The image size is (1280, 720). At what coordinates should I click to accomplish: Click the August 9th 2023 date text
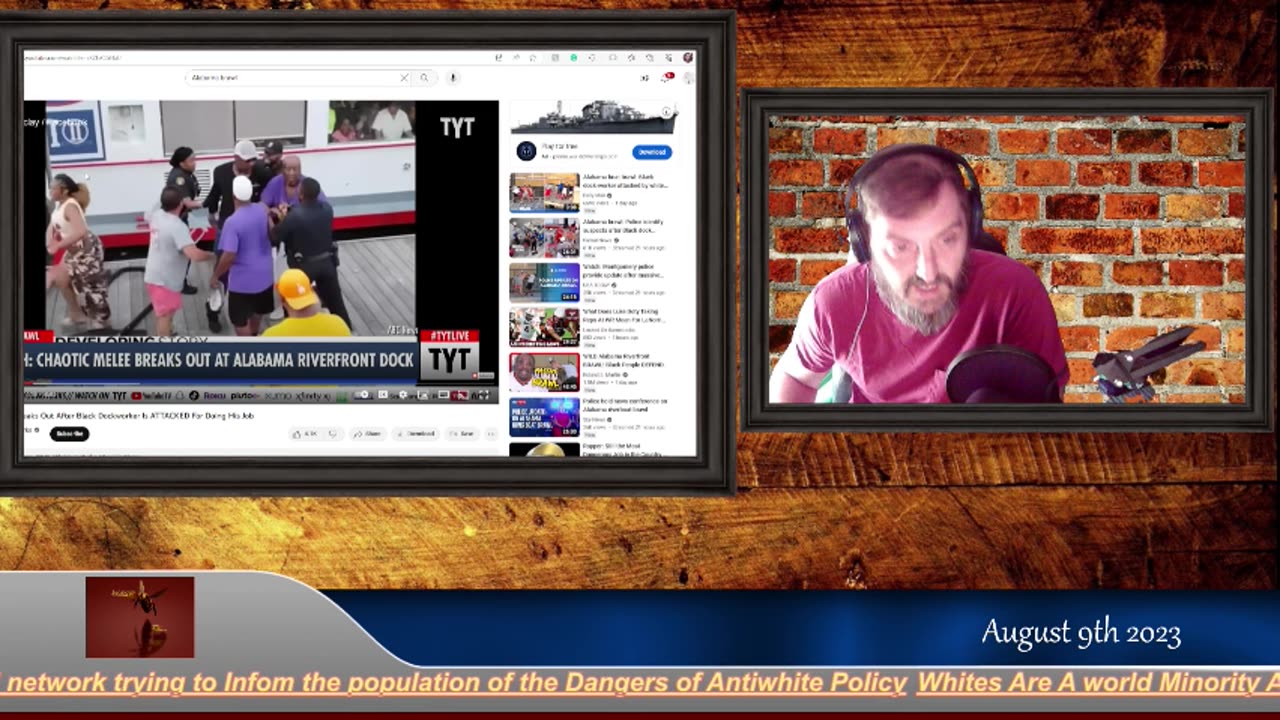1081,633
